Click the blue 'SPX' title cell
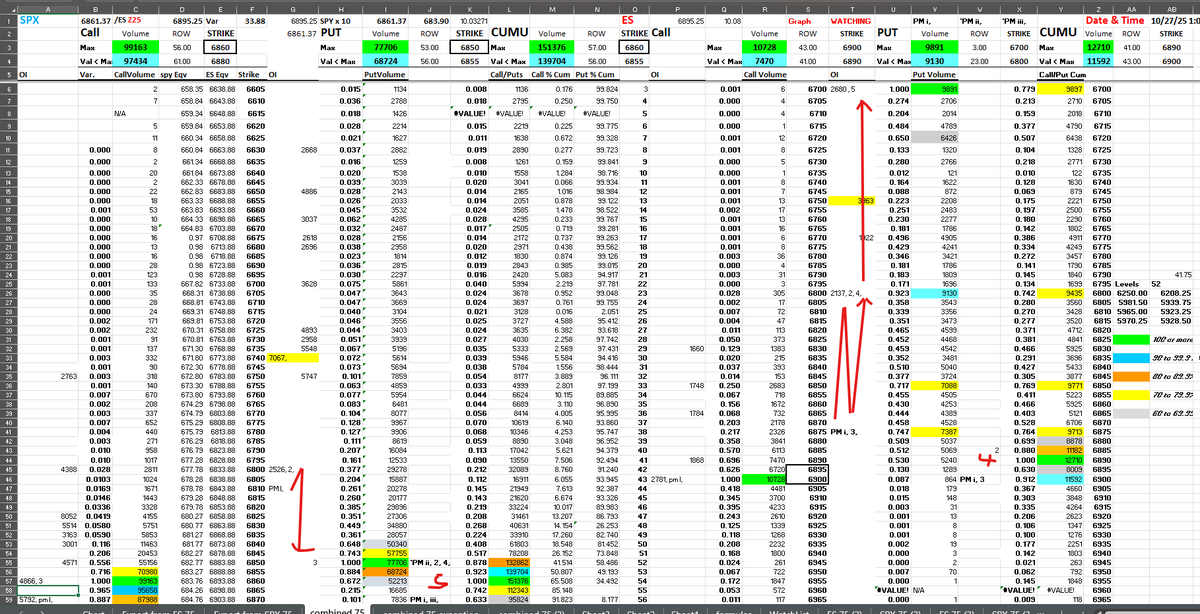This screenshot has width=1200, height=614. click(46, 19)
